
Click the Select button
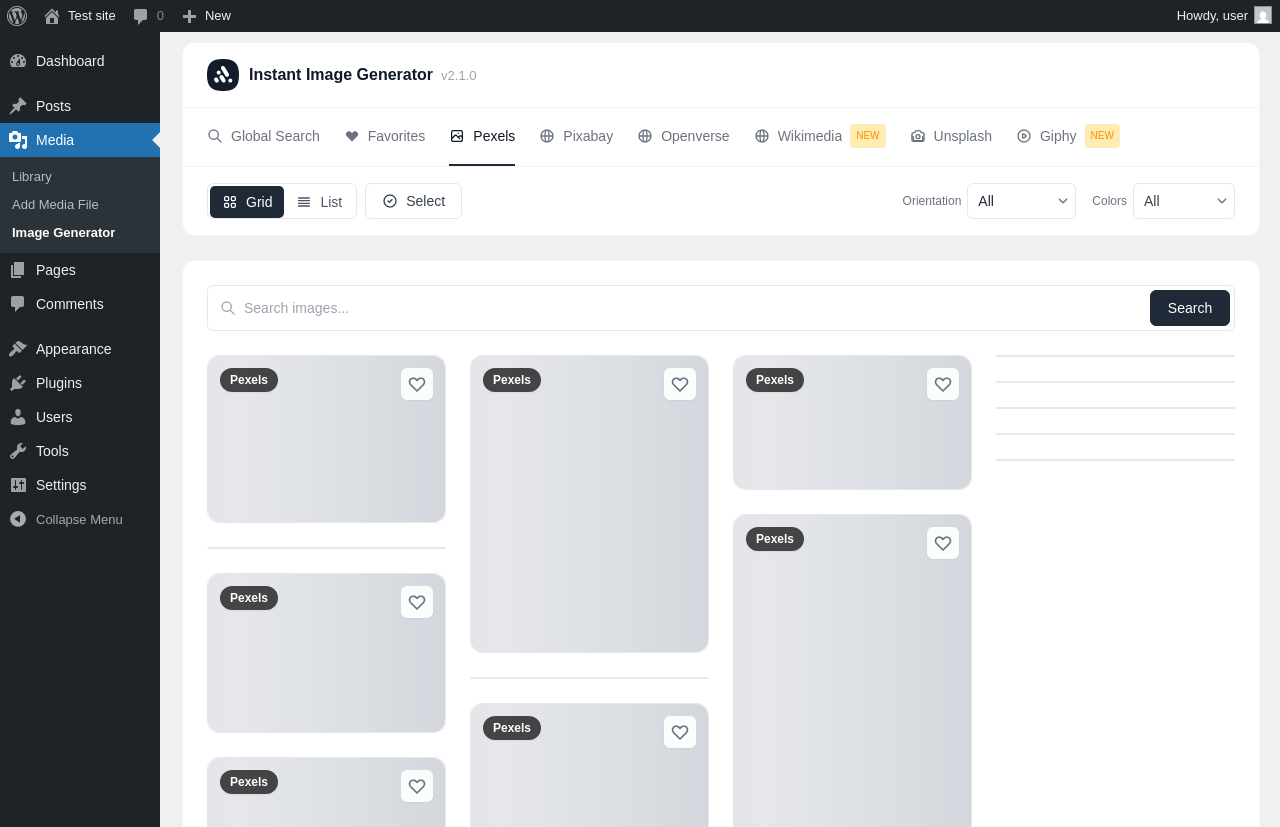pyautogui.click(x=413, y=201)
